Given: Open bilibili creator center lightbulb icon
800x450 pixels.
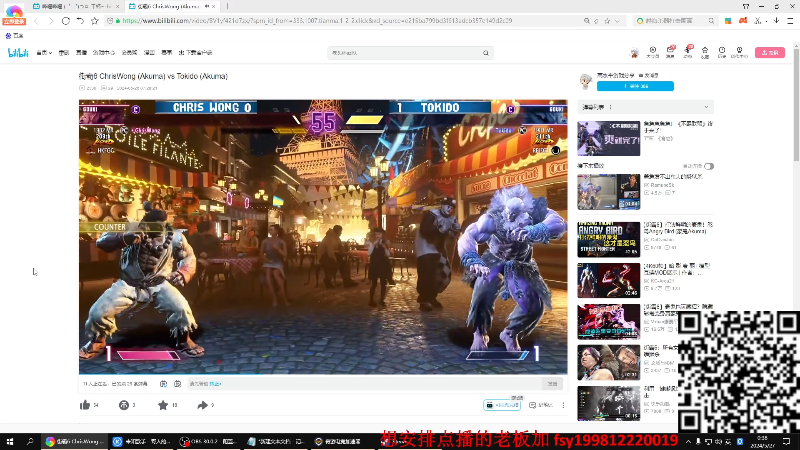Looking at the screenshot, I should click(739, 52).
